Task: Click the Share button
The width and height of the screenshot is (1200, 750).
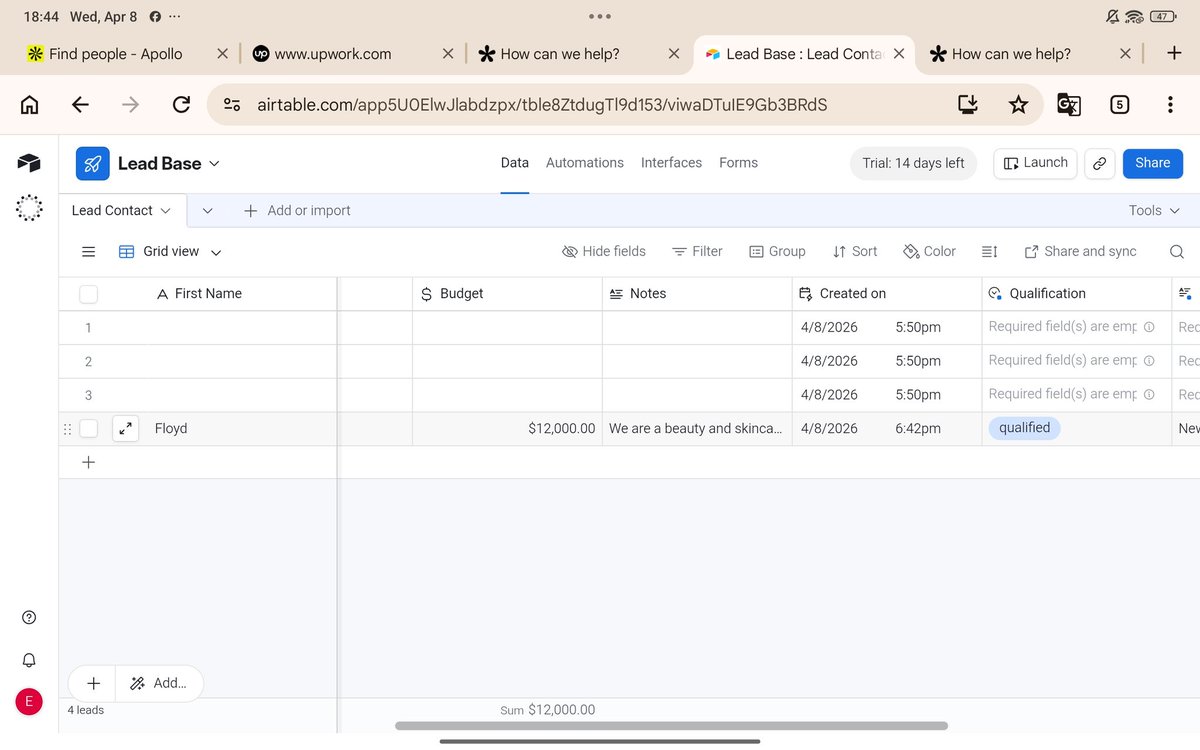Action: click(x=1152, y=163)
